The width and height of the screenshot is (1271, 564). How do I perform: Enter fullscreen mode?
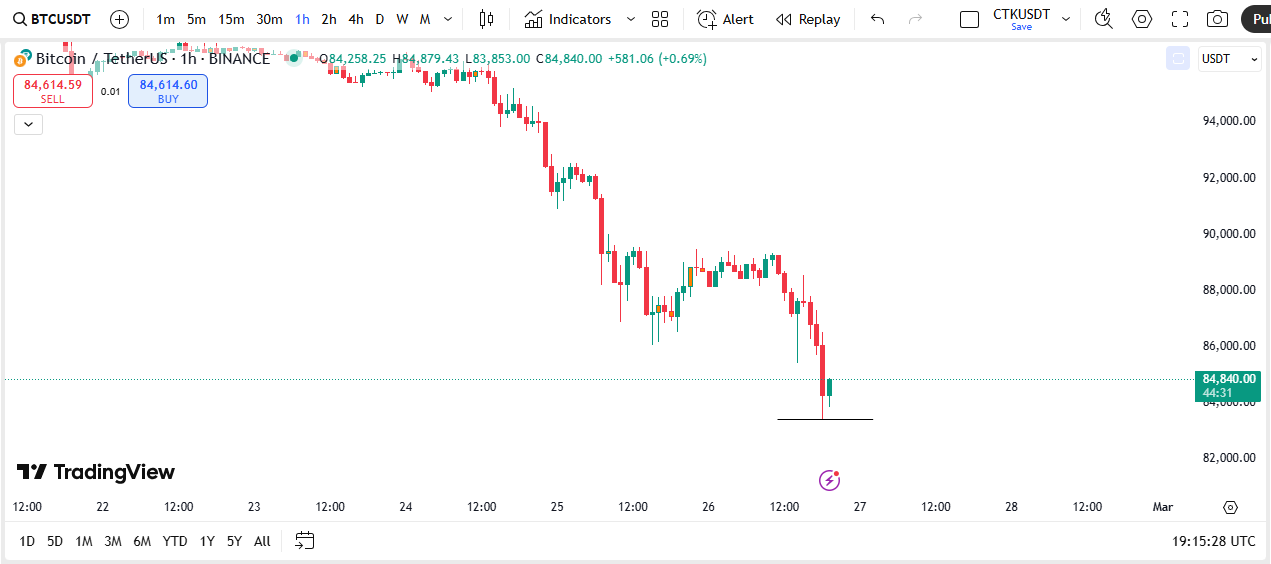[x=1179, y=19]
